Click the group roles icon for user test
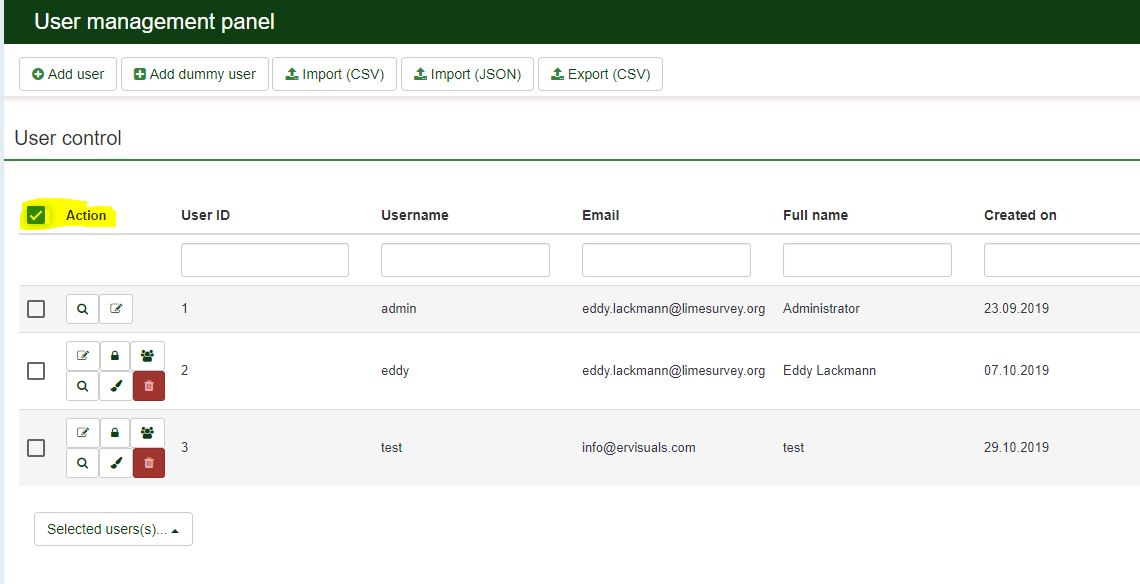The width and height of the screenshot is (1140, 584). [x=148, y=432]
